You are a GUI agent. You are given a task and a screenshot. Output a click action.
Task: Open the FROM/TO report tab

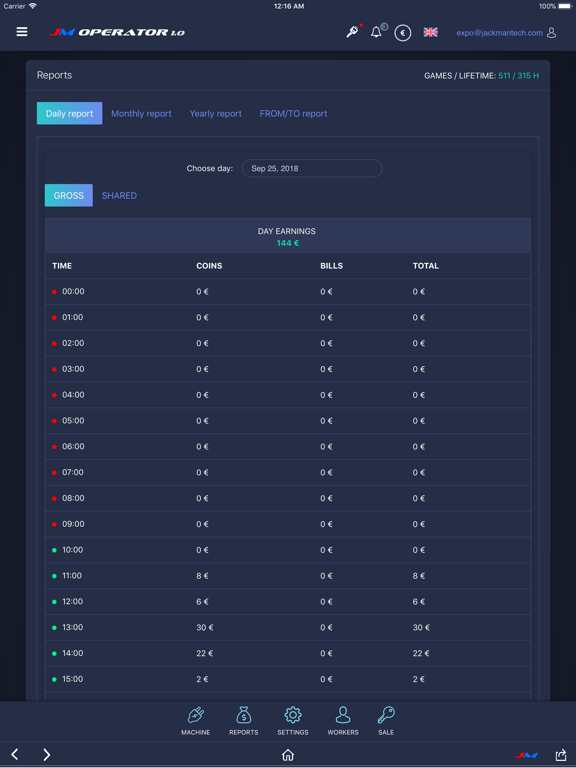click(293, 114)
